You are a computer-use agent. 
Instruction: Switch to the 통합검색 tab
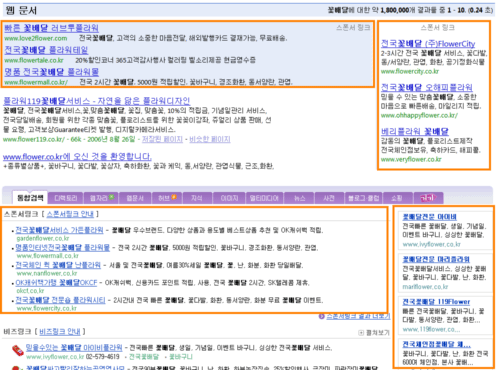[x=30, y=198]
